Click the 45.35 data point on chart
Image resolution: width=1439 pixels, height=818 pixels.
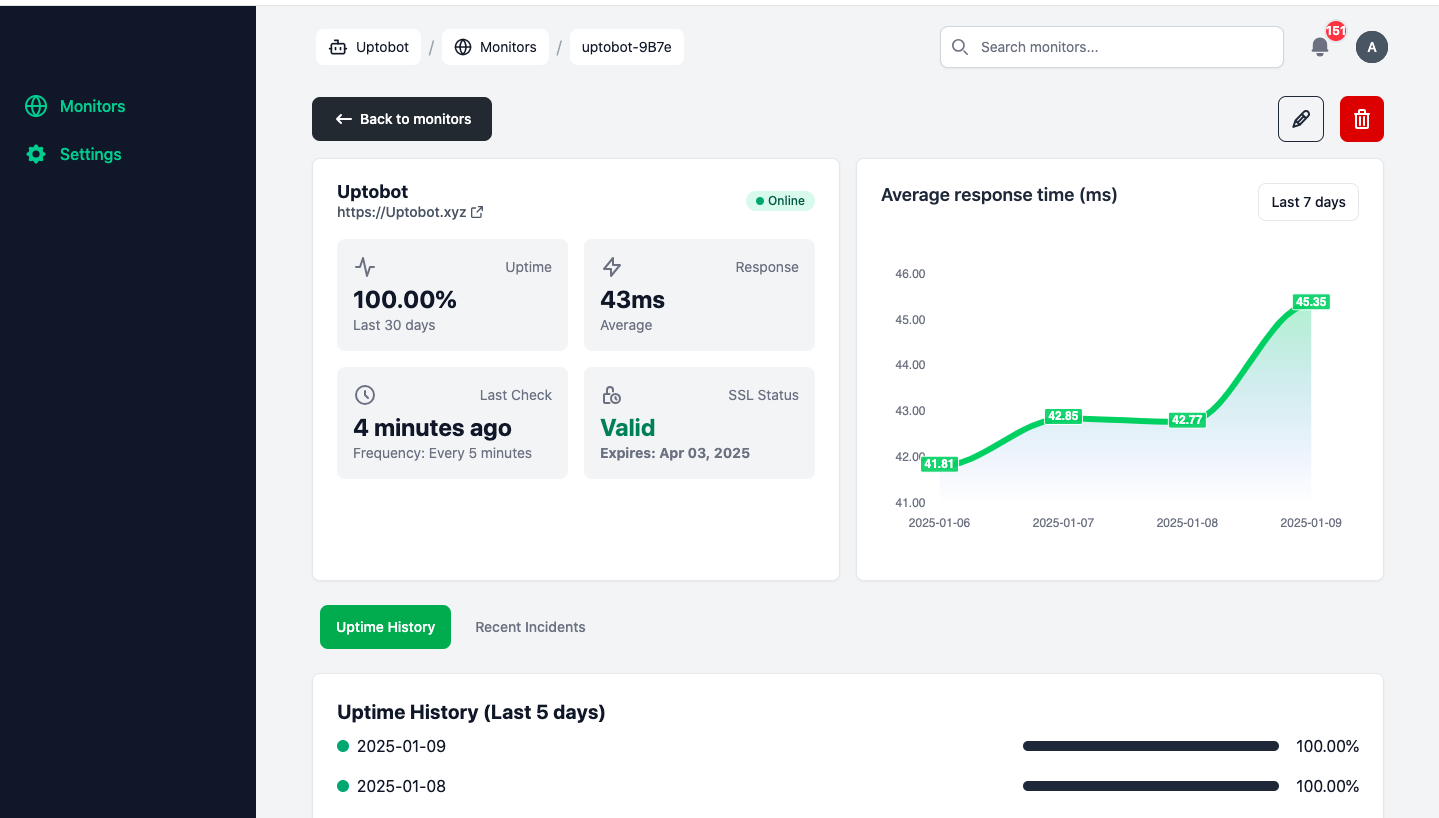coord(1310,301)
